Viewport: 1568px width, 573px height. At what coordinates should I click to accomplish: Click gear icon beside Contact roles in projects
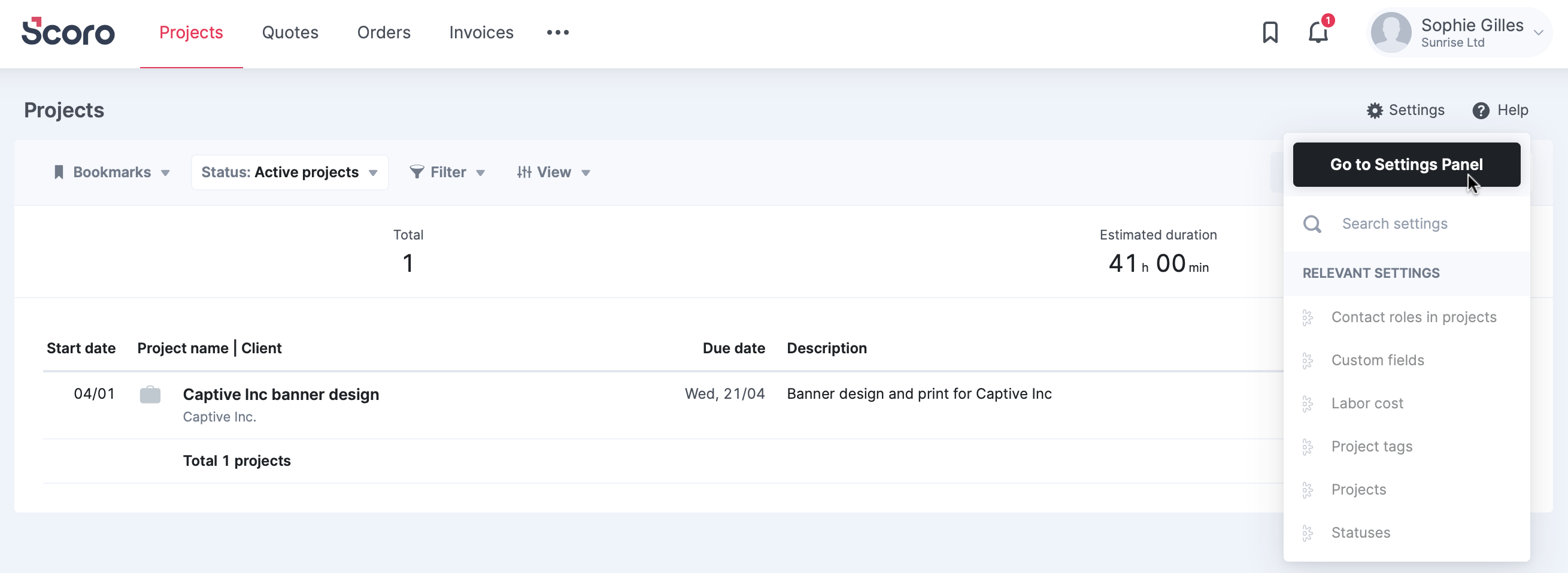[x=1308, y=317]
